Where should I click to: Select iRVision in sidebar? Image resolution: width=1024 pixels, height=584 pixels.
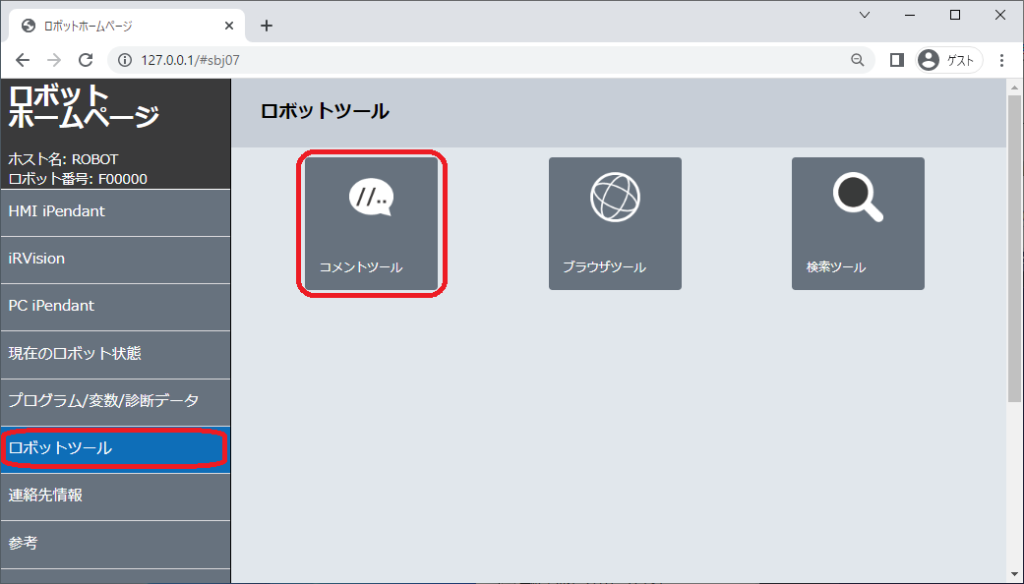click(x=115, y=259)
